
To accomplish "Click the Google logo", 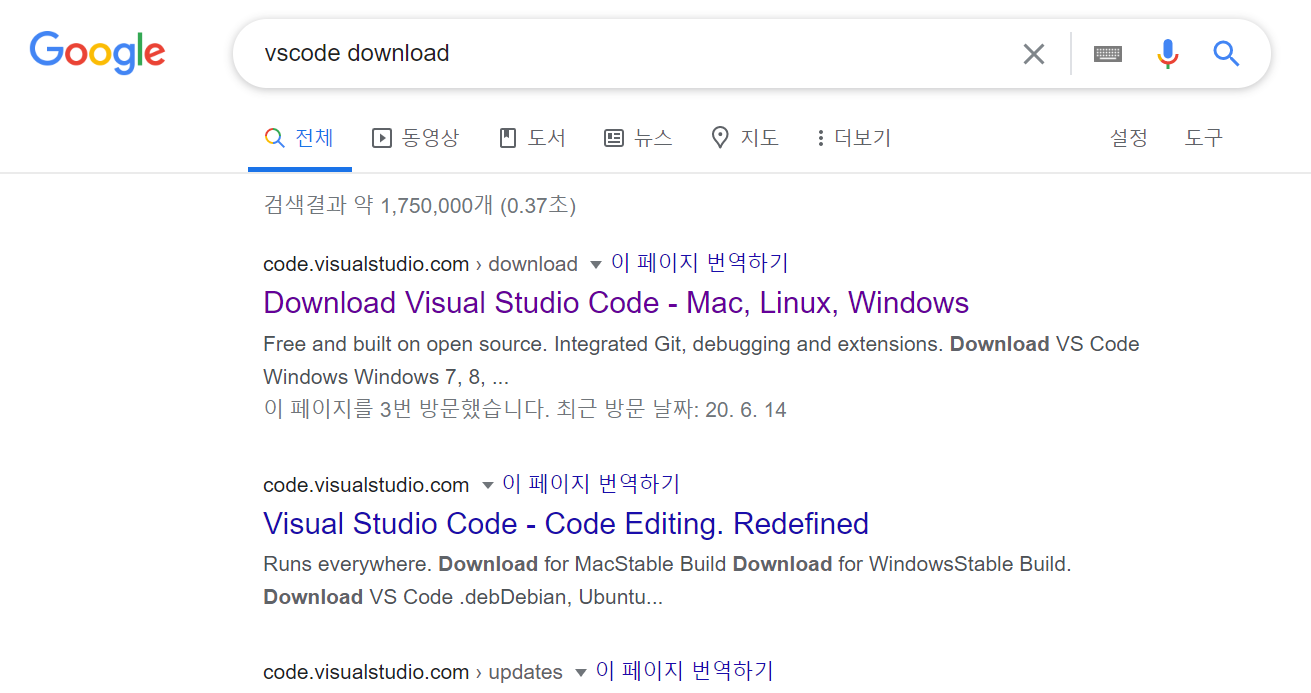I will click(97, 53).
